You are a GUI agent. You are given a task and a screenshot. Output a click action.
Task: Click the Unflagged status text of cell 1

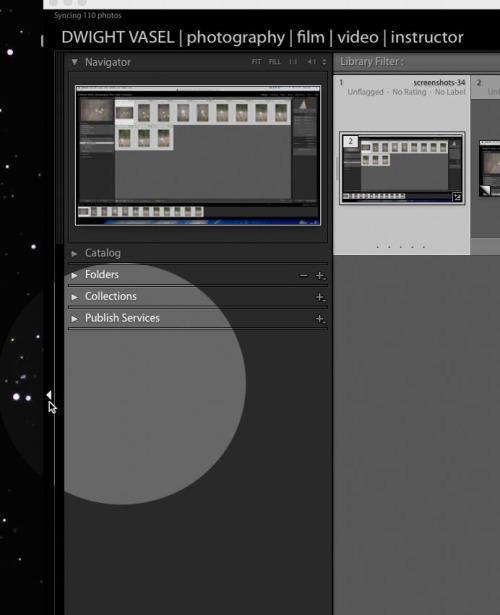pos(365,92)
